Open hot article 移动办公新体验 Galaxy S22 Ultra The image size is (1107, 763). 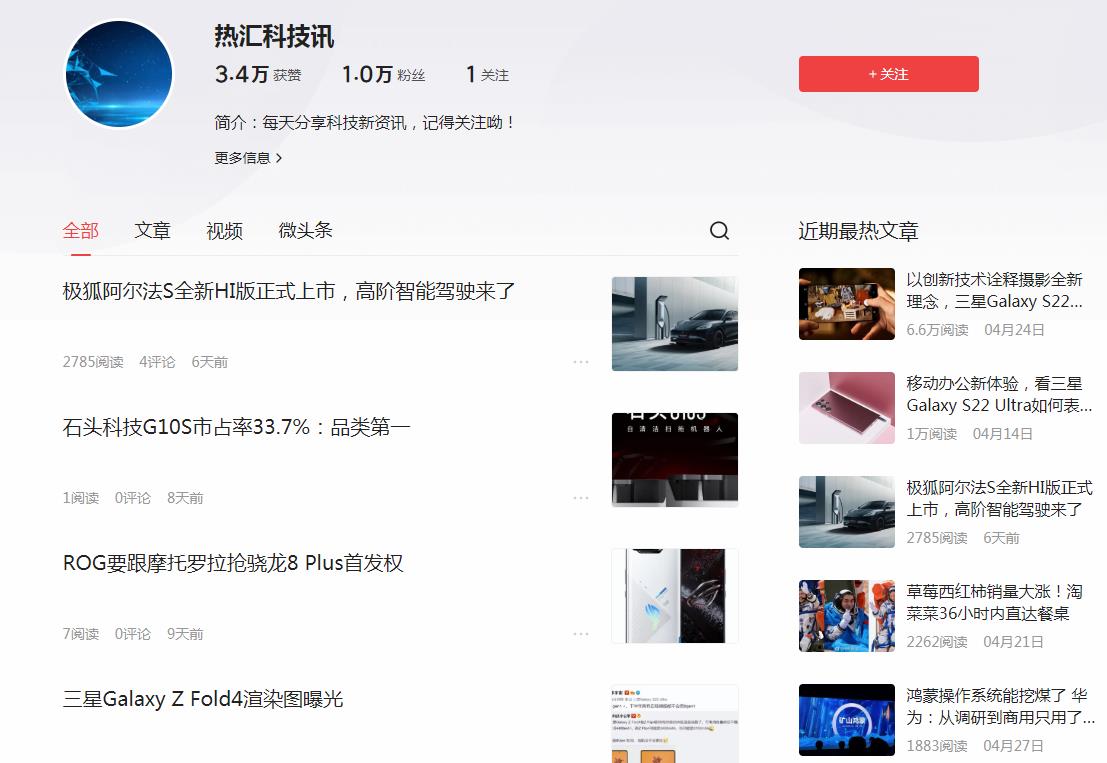[x=999, y=395]
